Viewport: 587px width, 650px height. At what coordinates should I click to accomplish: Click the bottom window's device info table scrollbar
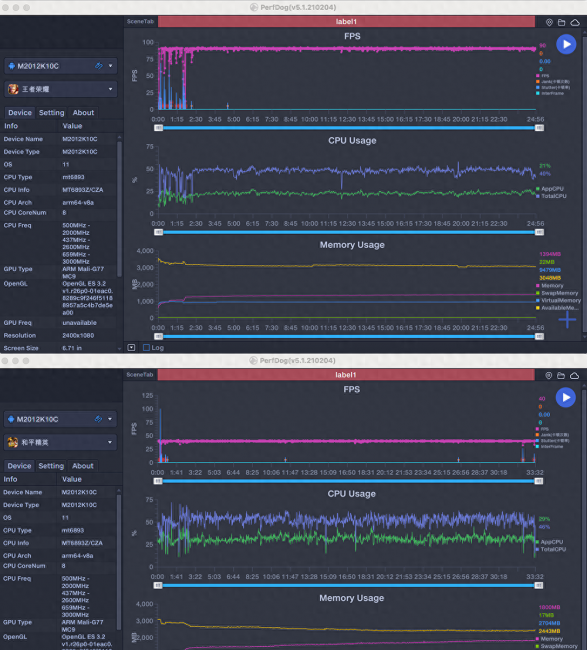[119, 563]
